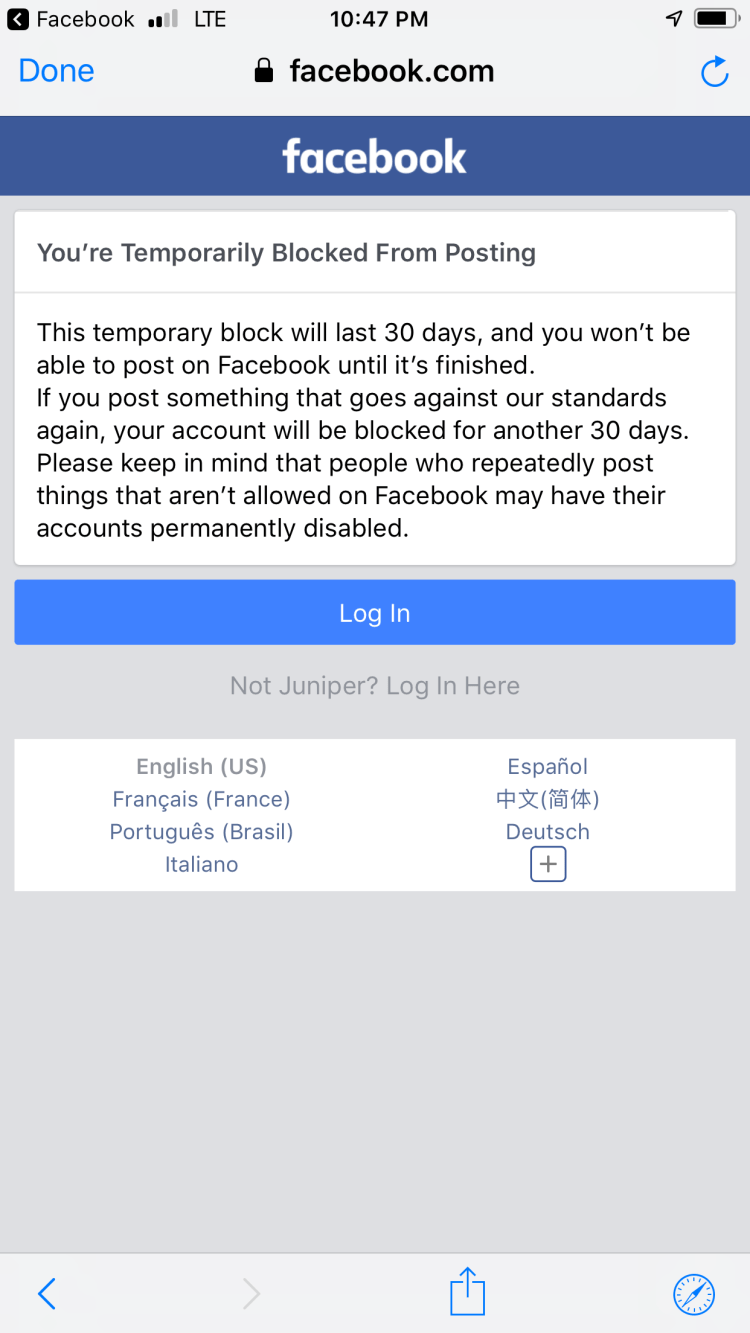Image resolution: width=750 pixels, height=1333 pixels.
Task: Expand more languages with the plus icon
Action: 548,864
